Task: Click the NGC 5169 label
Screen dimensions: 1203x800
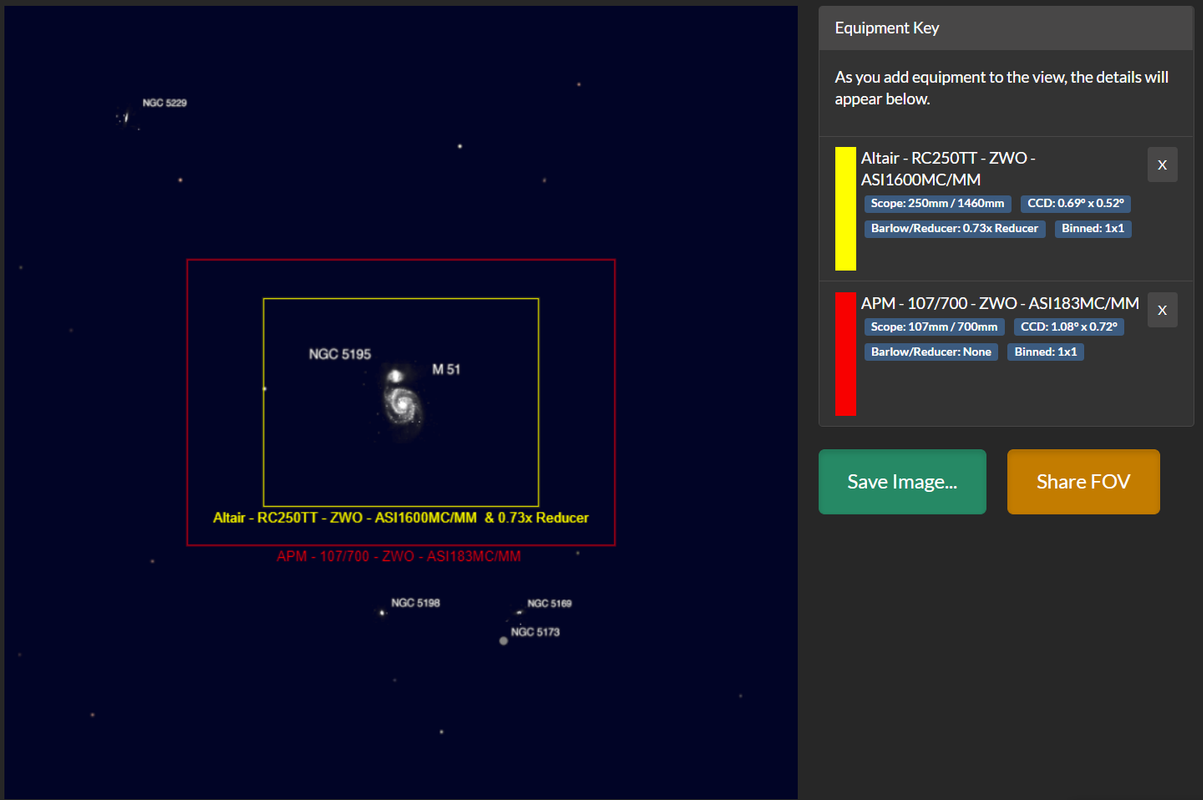Action: (x=549, y=604)
